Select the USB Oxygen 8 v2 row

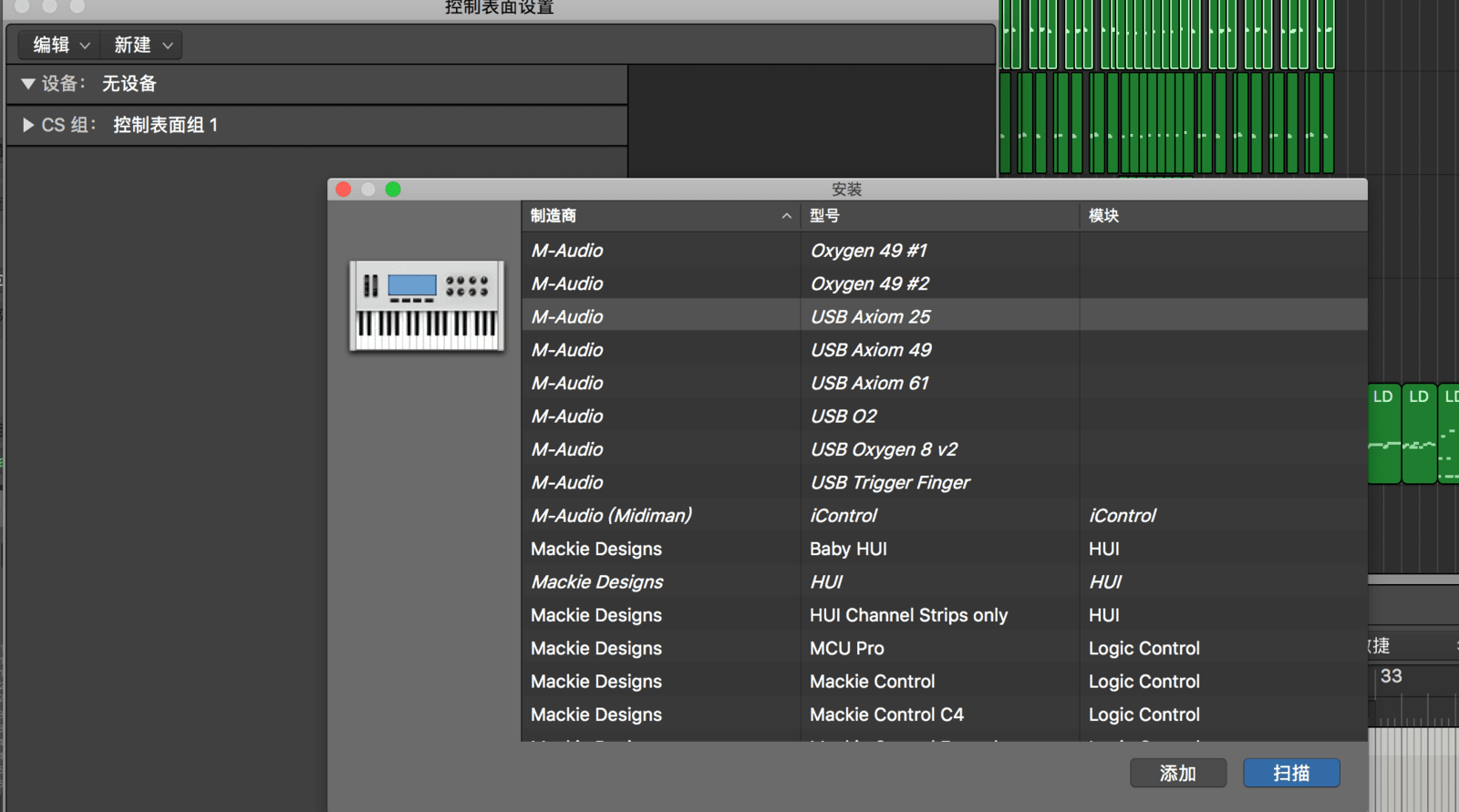point(944,449)
